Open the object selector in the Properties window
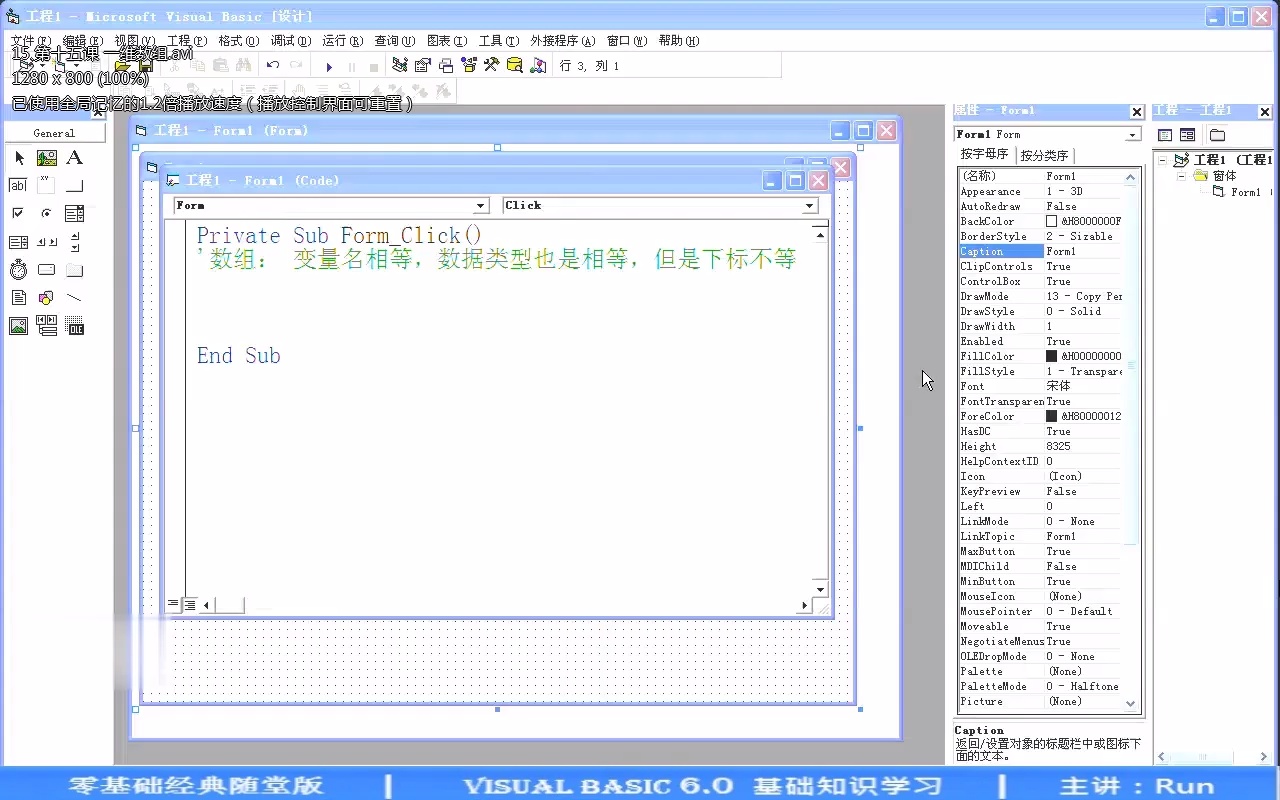The height and width of the screenshot is (800, 1280). pyautogui.click(x=1131, y=133)
